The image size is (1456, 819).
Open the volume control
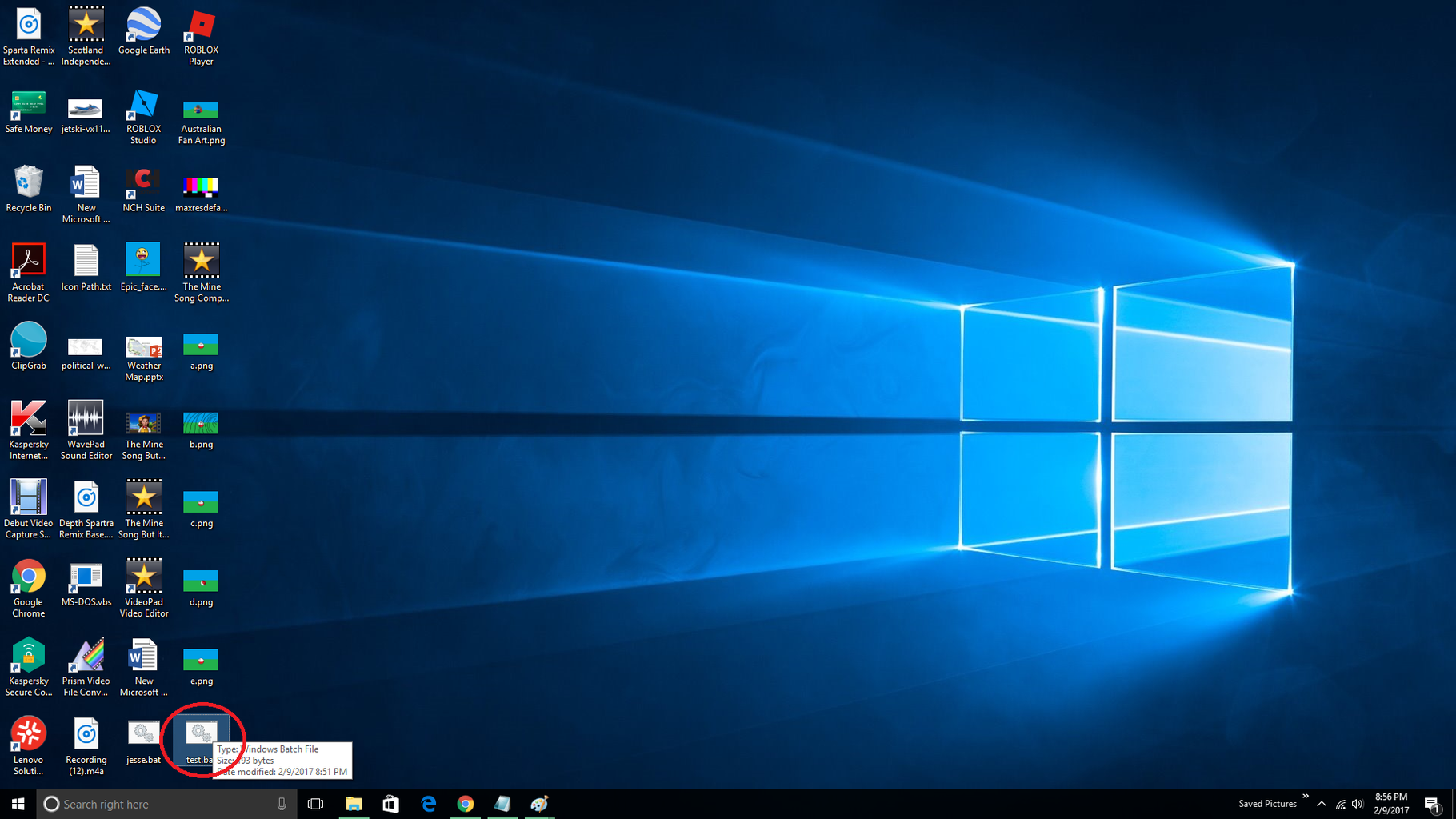[1358, 804]
